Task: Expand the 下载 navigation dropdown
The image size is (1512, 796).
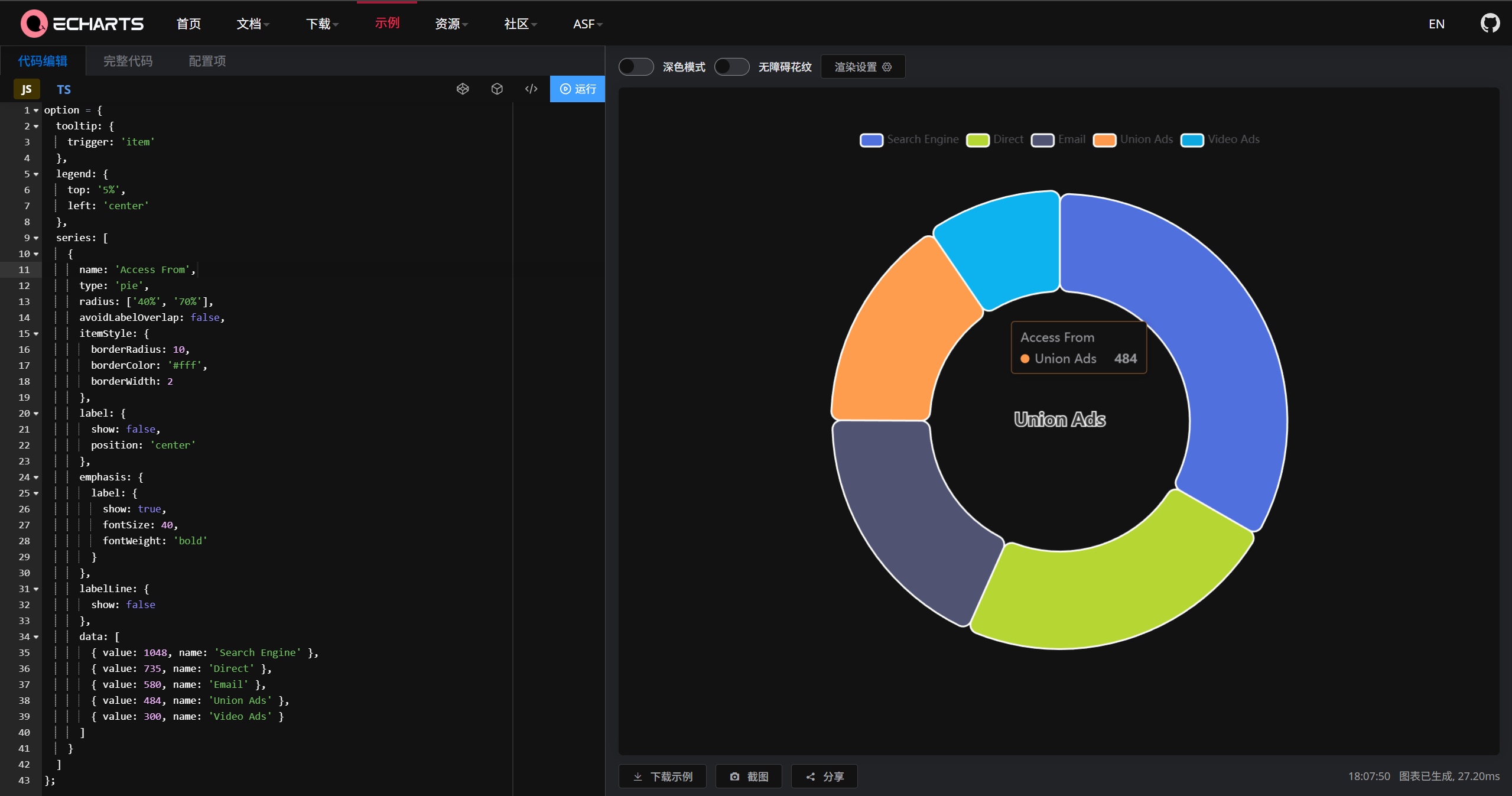Action: [x=321, y=24]
